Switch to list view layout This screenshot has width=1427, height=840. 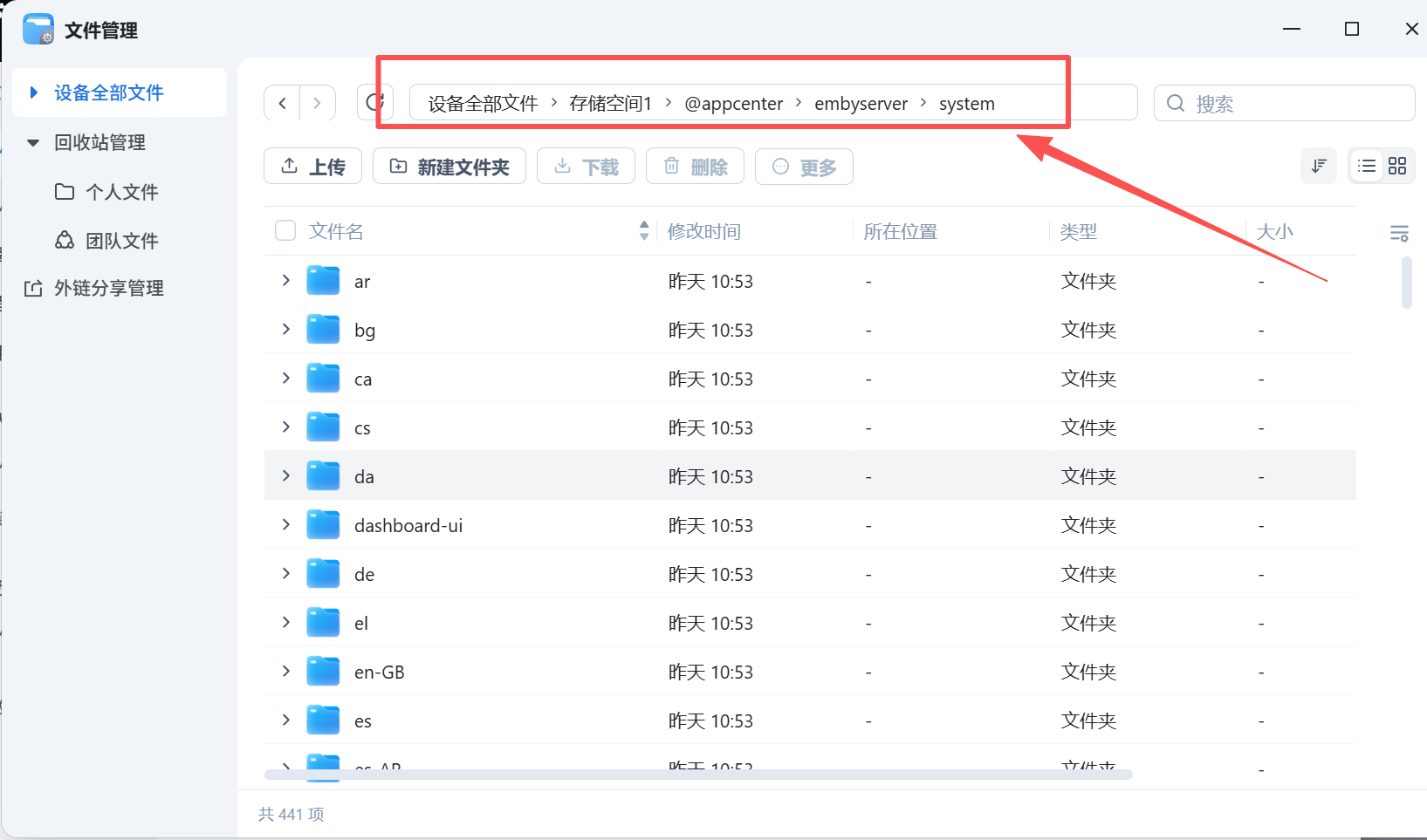(1367, 166)
